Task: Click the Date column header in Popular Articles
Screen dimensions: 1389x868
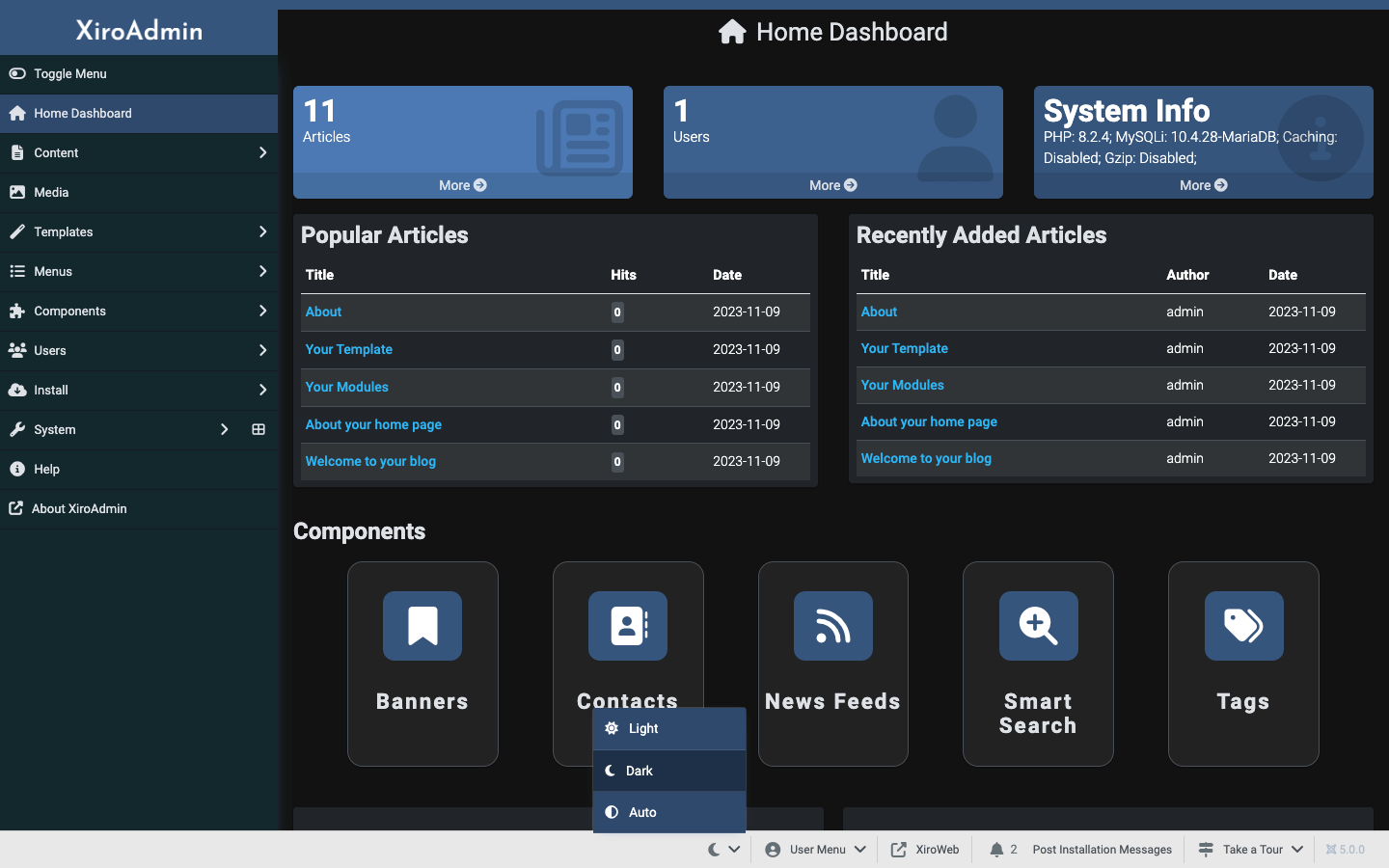Action: tap(727, 275)
